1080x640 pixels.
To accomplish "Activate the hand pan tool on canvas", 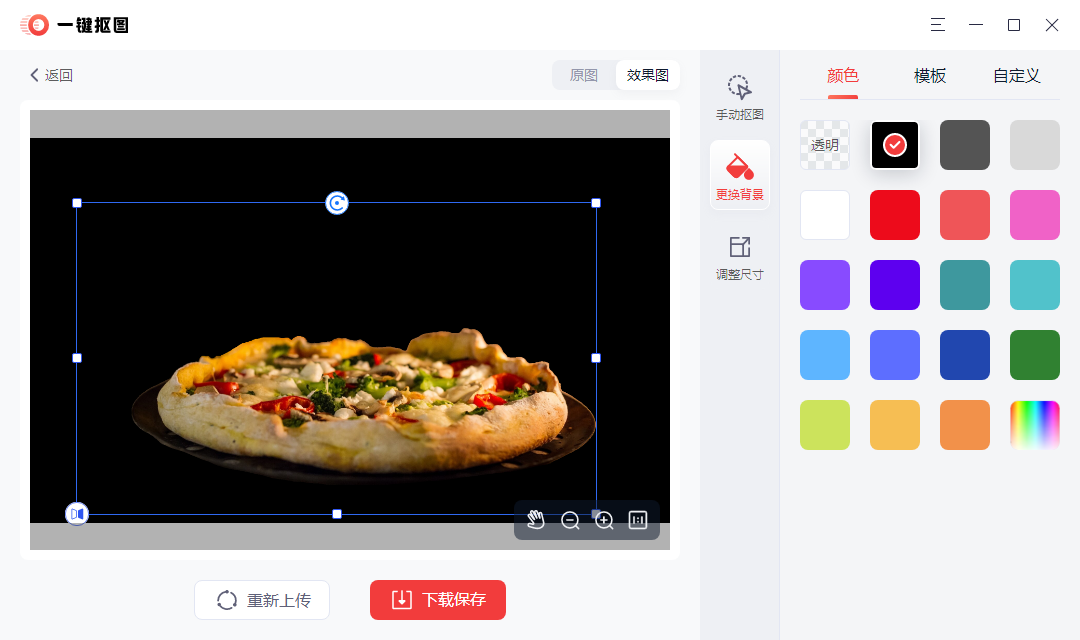I will pos(536,519).
